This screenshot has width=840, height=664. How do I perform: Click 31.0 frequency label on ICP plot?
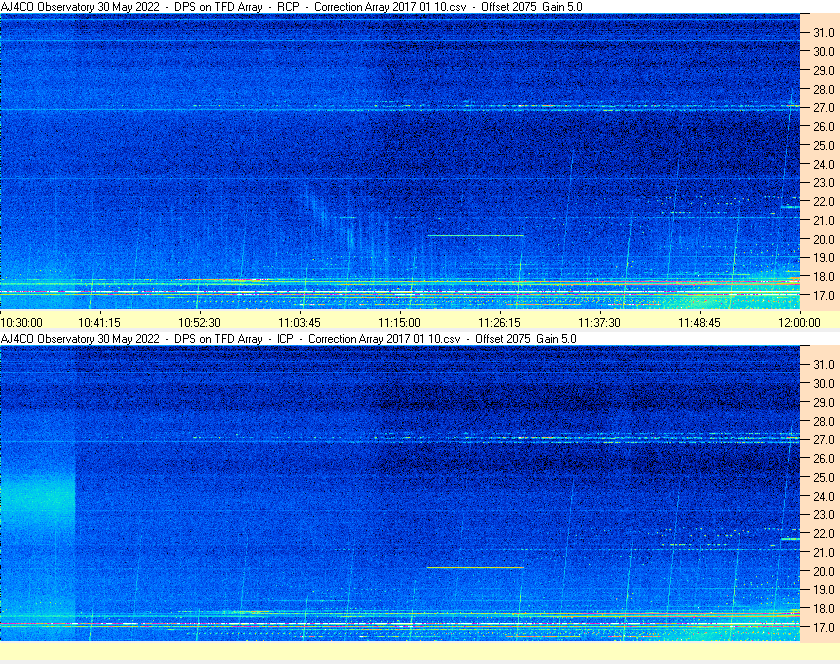click(824, 364)
